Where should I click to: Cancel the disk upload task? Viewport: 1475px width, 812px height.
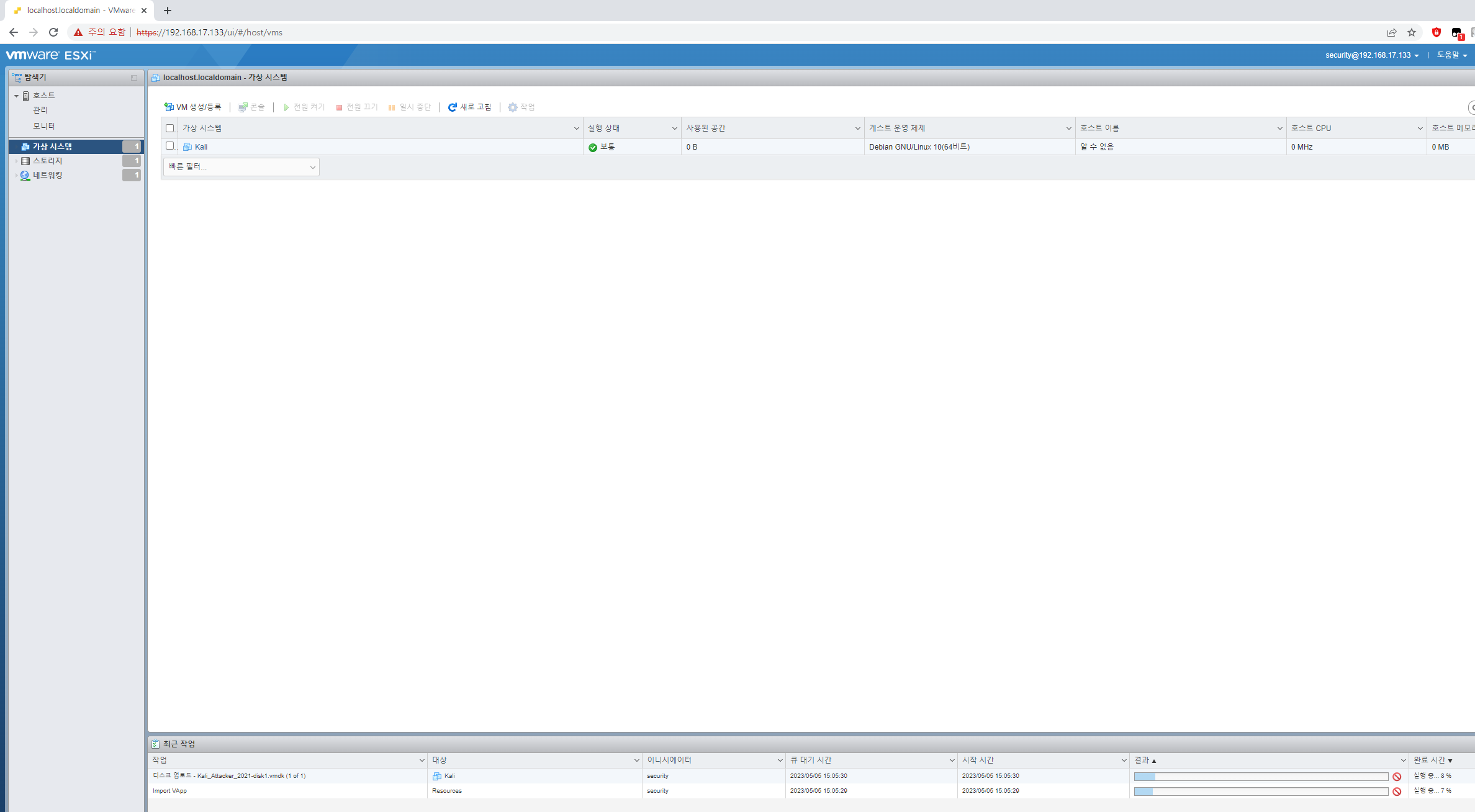click(x=1397, y=776)
